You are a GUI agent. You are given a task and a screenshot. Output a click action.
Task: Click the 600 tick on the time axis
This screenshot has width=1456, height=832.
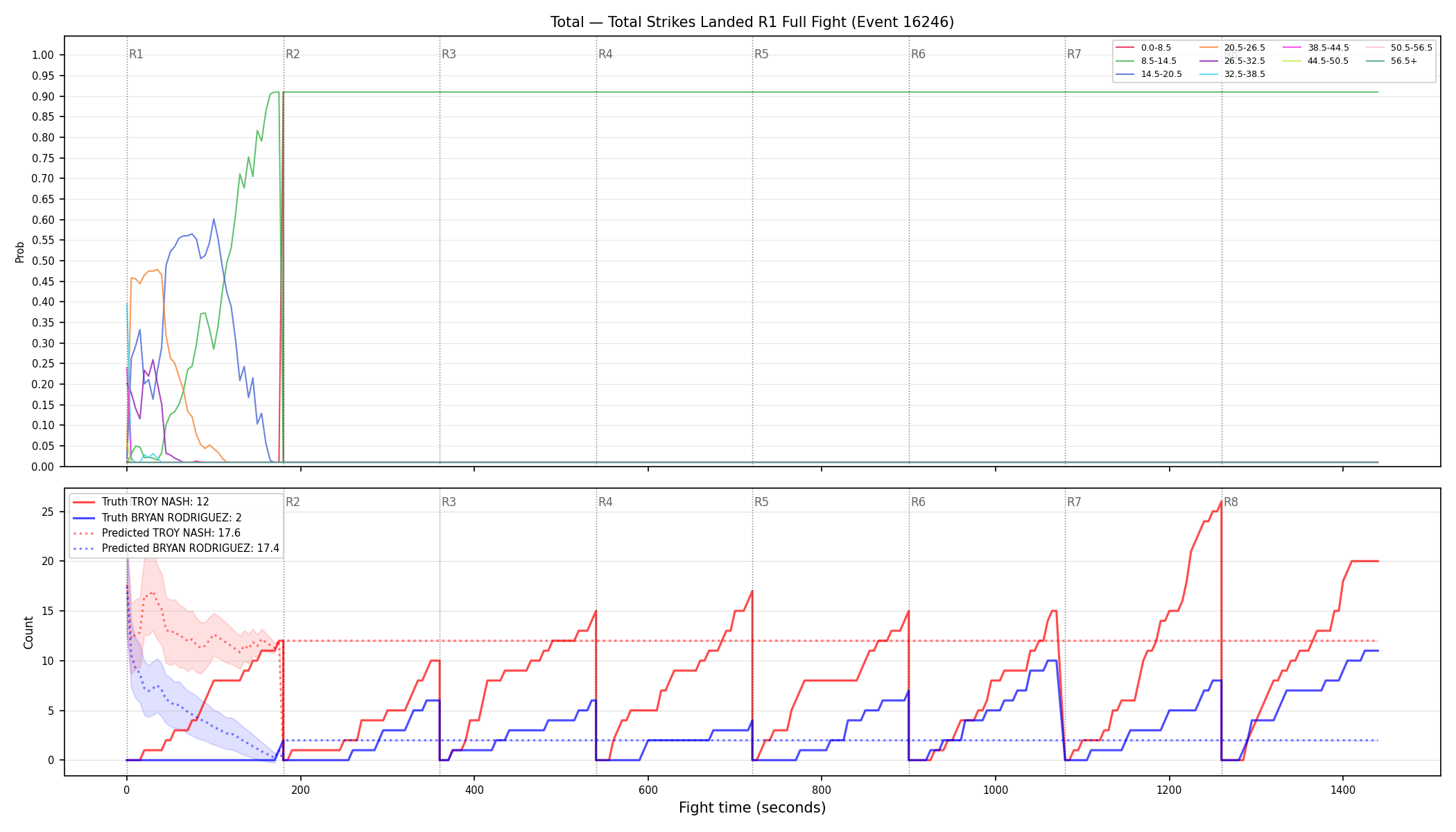[648, 789]
